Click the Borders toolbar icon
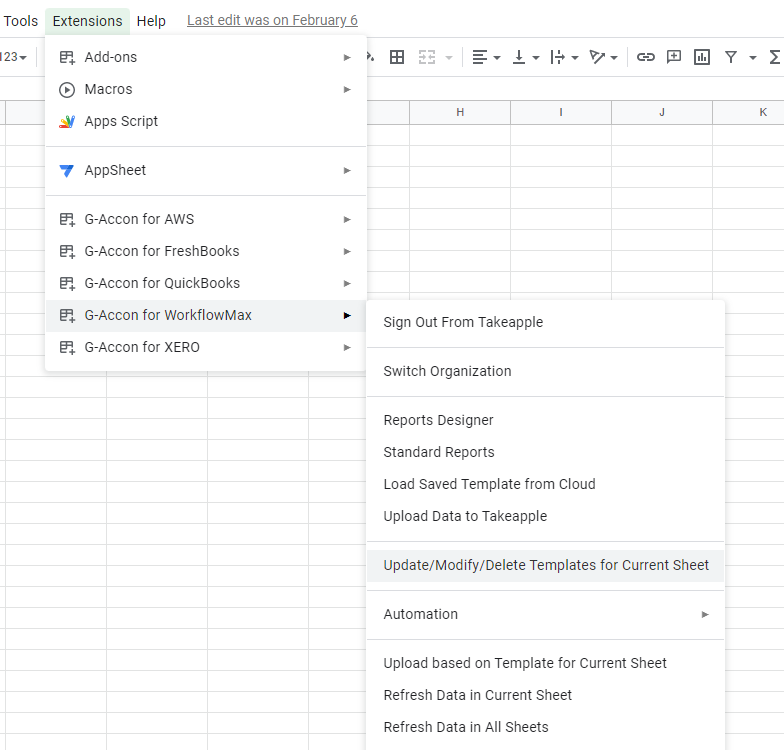 tap(397, 58)
